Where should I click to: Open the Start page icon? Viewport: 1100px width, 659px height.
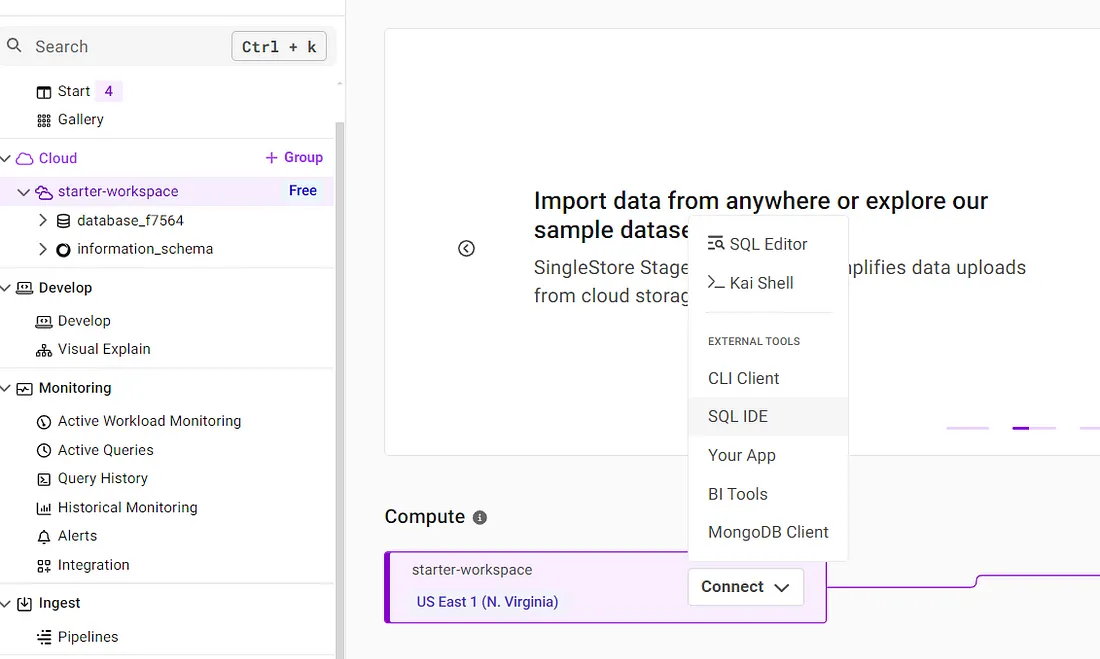pyautogui.click(x=43, y=92)
